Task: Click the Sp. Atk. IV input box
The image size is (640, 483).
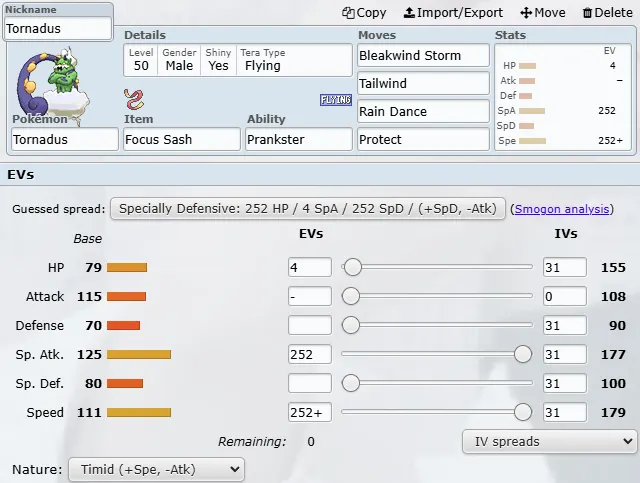Action: coord(565,354)
